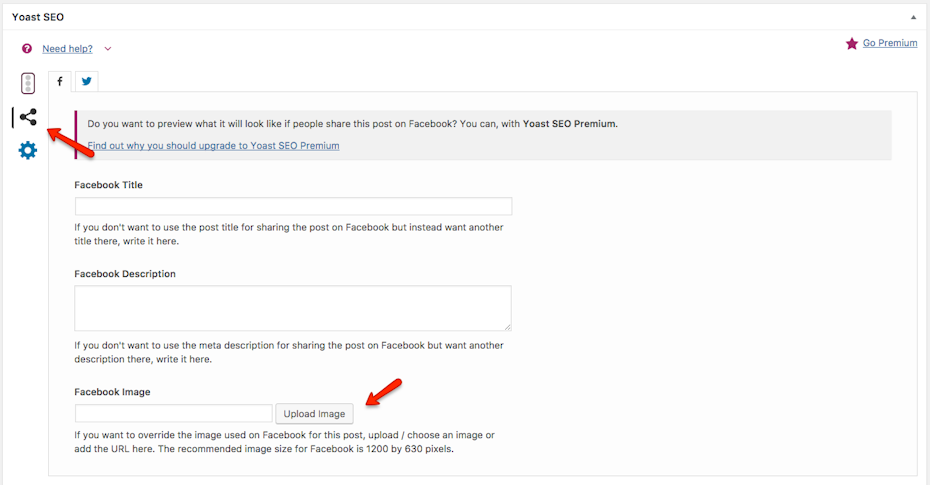
Task: Collapse the Yoast SEO panel using the arrow
Action: tap(912, 17)
